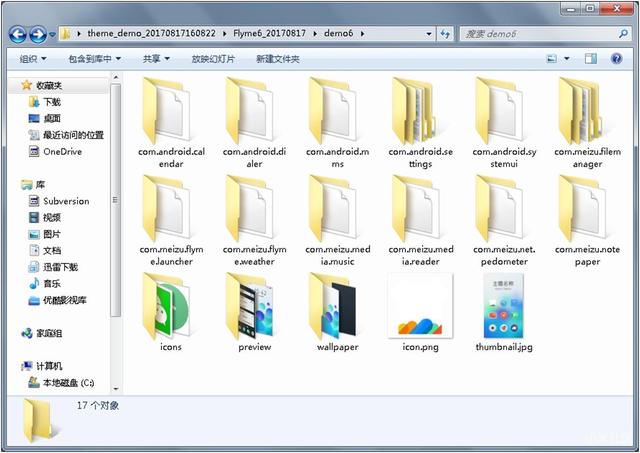
Task: Select the com.meizu.media.music folder
Action: coord(338,220)
